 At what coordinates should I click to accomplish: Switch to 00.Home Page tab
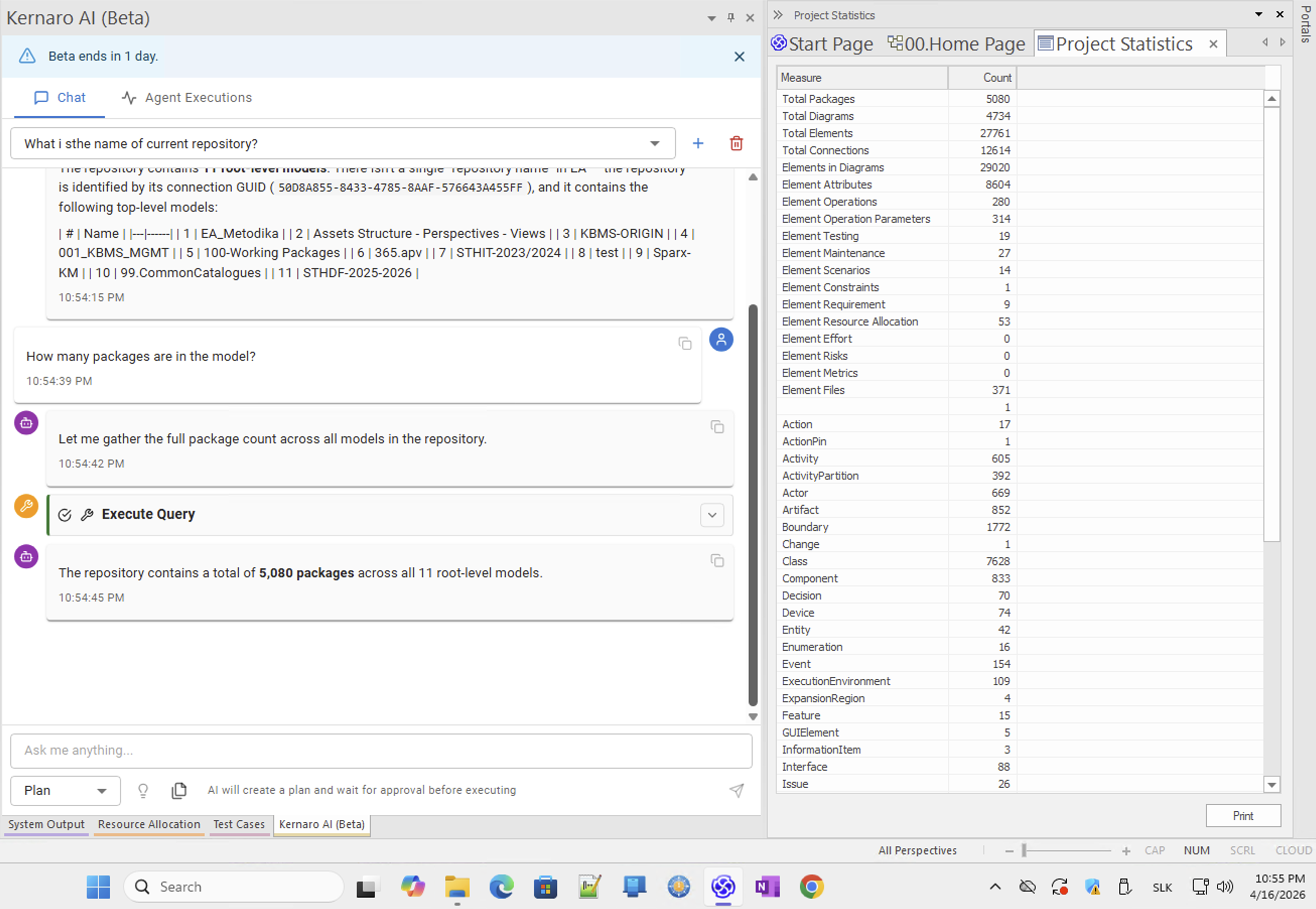(x=956, y=44)
